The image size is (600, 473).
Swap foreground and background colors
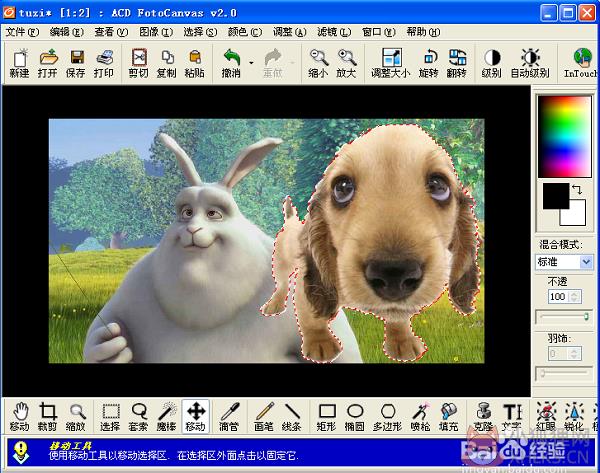coord(577,189)
